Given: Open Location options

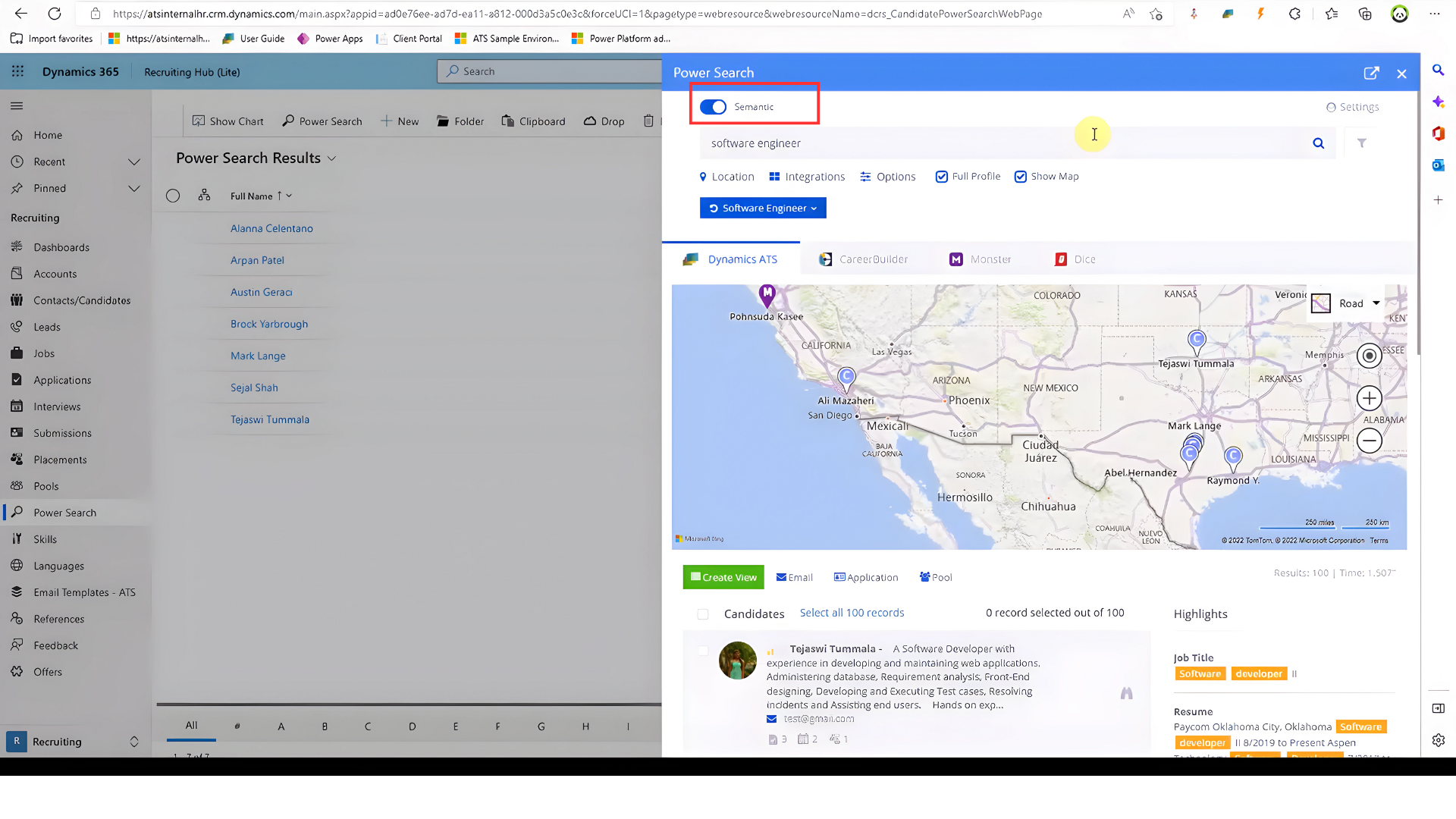Looking at the screenshot, I should coord(726,177).
